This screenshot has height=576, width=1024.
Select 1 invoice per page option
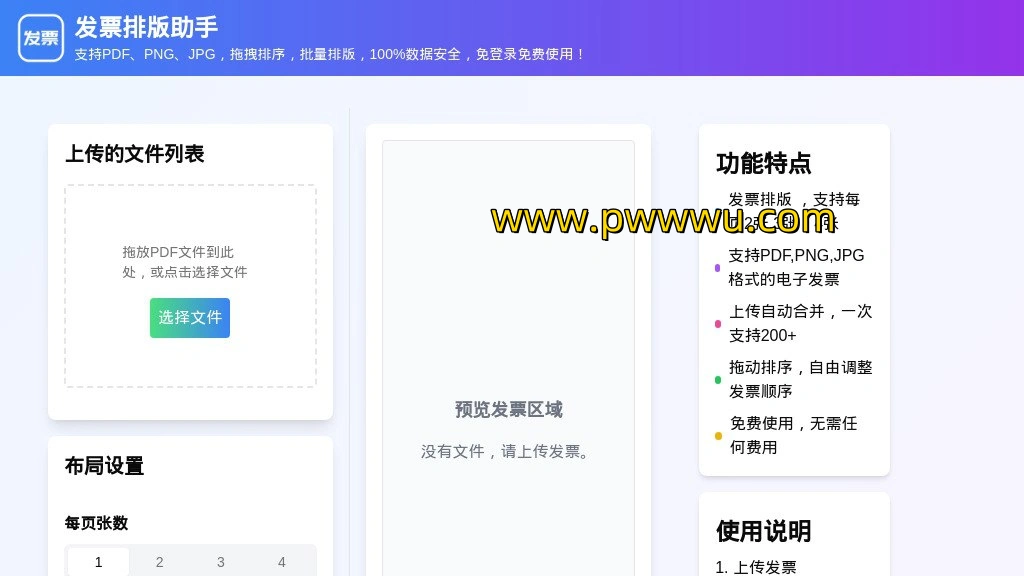click(x=98, y=562)
